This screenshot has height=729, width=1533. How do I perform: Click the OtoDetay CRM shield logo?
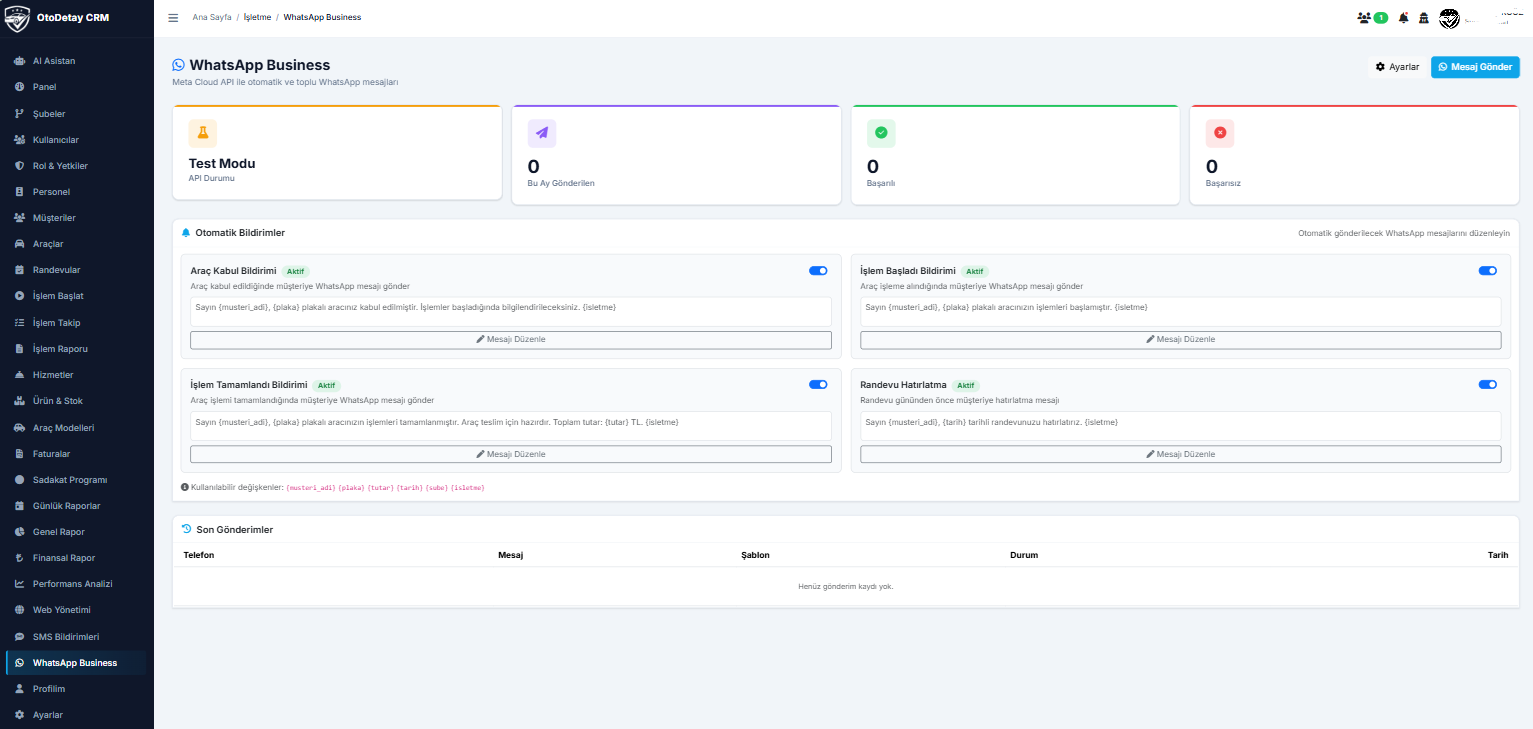coord(18,18)
